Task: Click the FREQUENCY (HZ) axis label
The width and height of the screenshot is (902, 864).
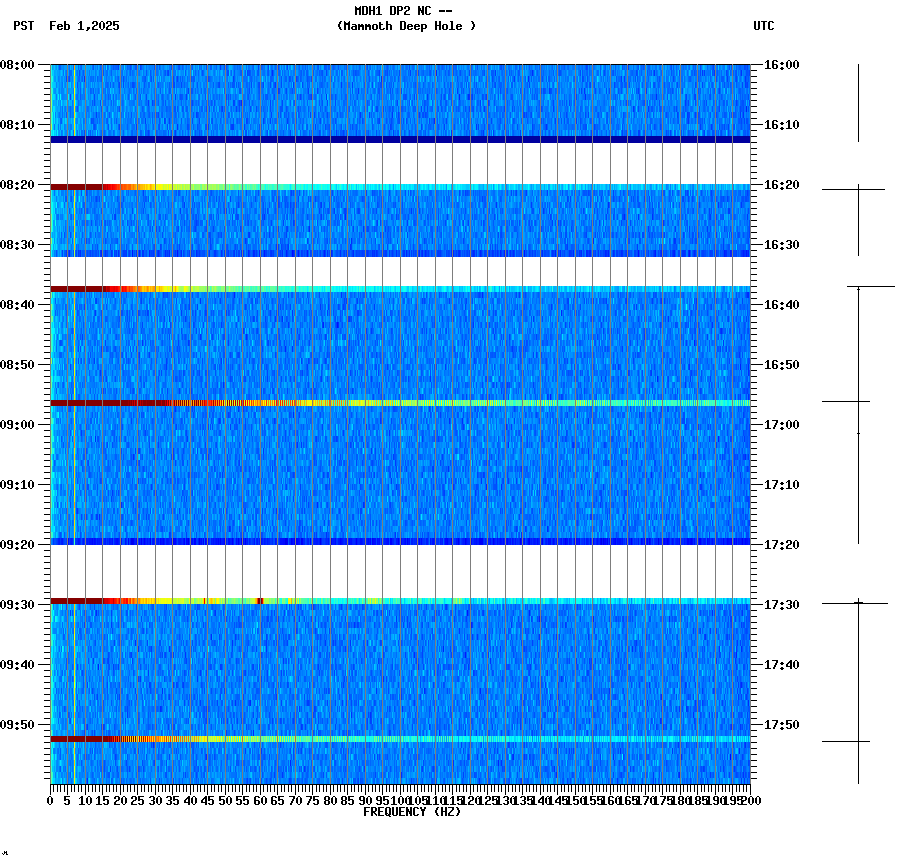Action: tap(411, 811)
